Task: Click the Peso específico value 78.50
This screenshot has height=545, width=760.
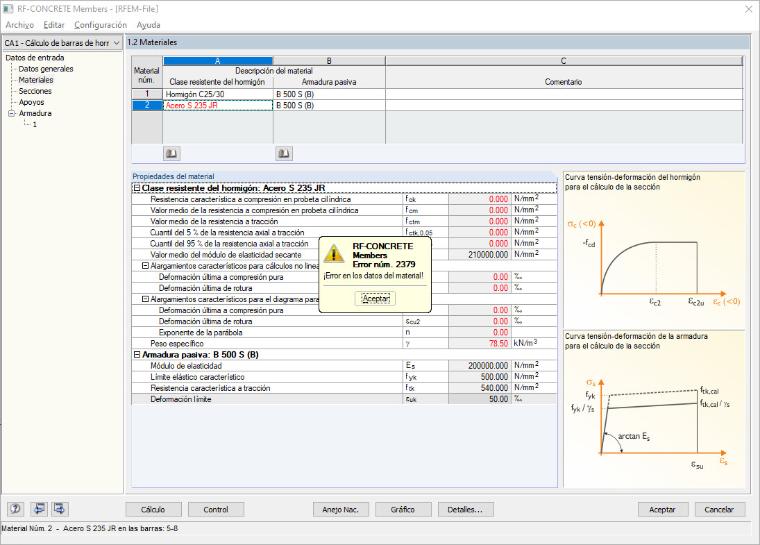Action: pos(480,344)
